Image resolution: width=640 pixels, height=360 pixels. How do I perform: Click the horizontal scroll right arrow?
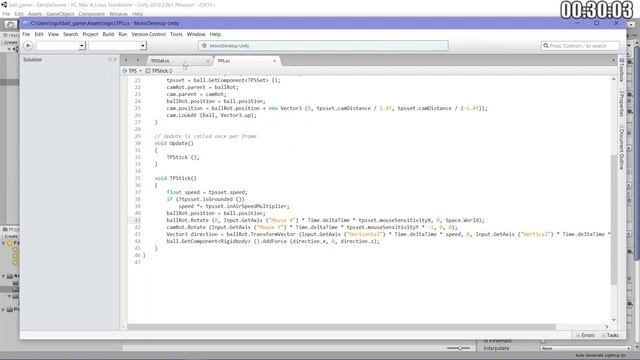(606, 327)
